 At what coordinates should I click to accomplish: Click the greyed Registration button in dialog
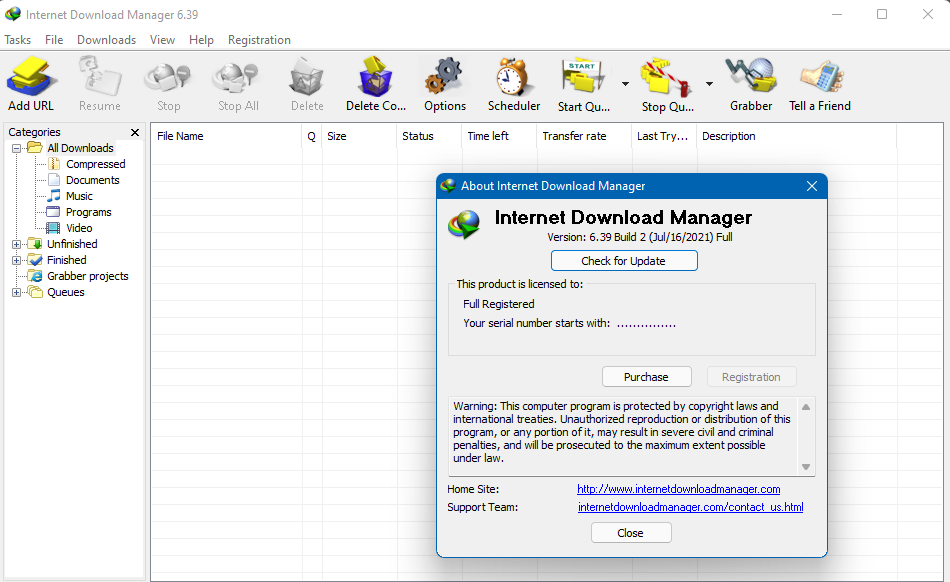point(751,377)
